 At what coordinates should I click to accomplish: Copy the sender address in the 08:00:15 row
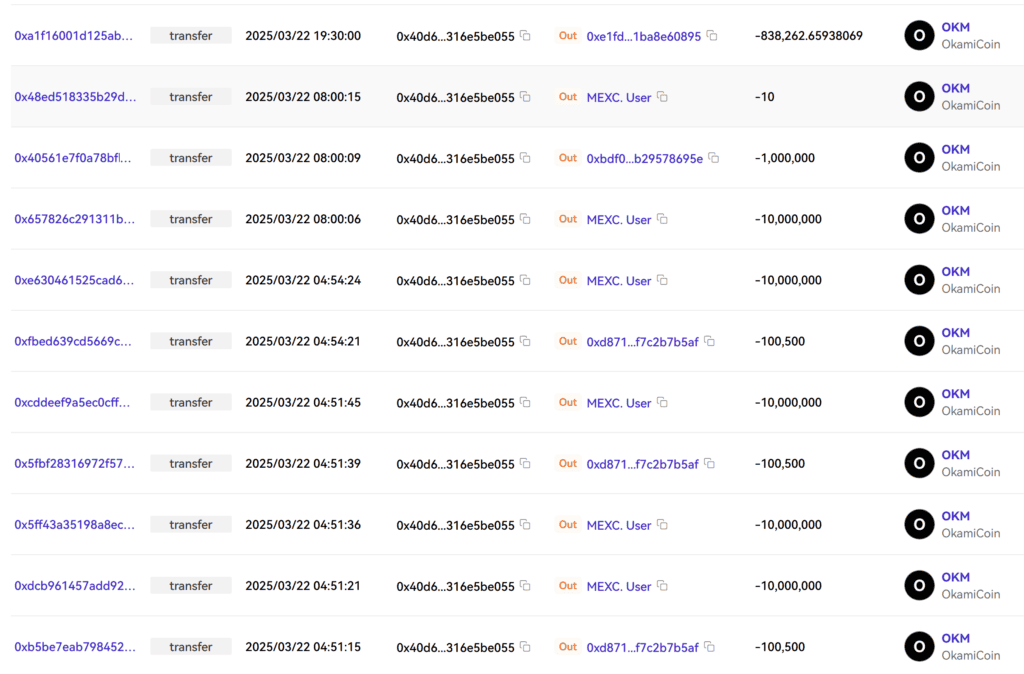tap(525, 97)
